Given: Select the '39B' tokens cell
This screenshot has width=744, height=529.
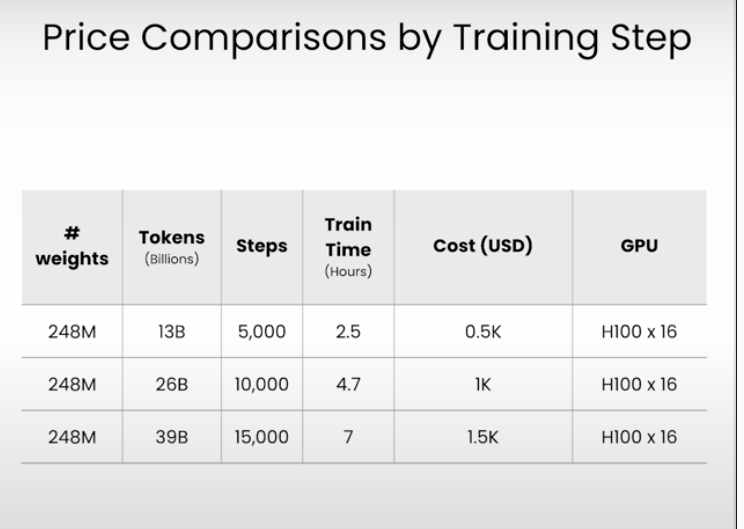Looking at the screenshot, I should tap(172, 437).
